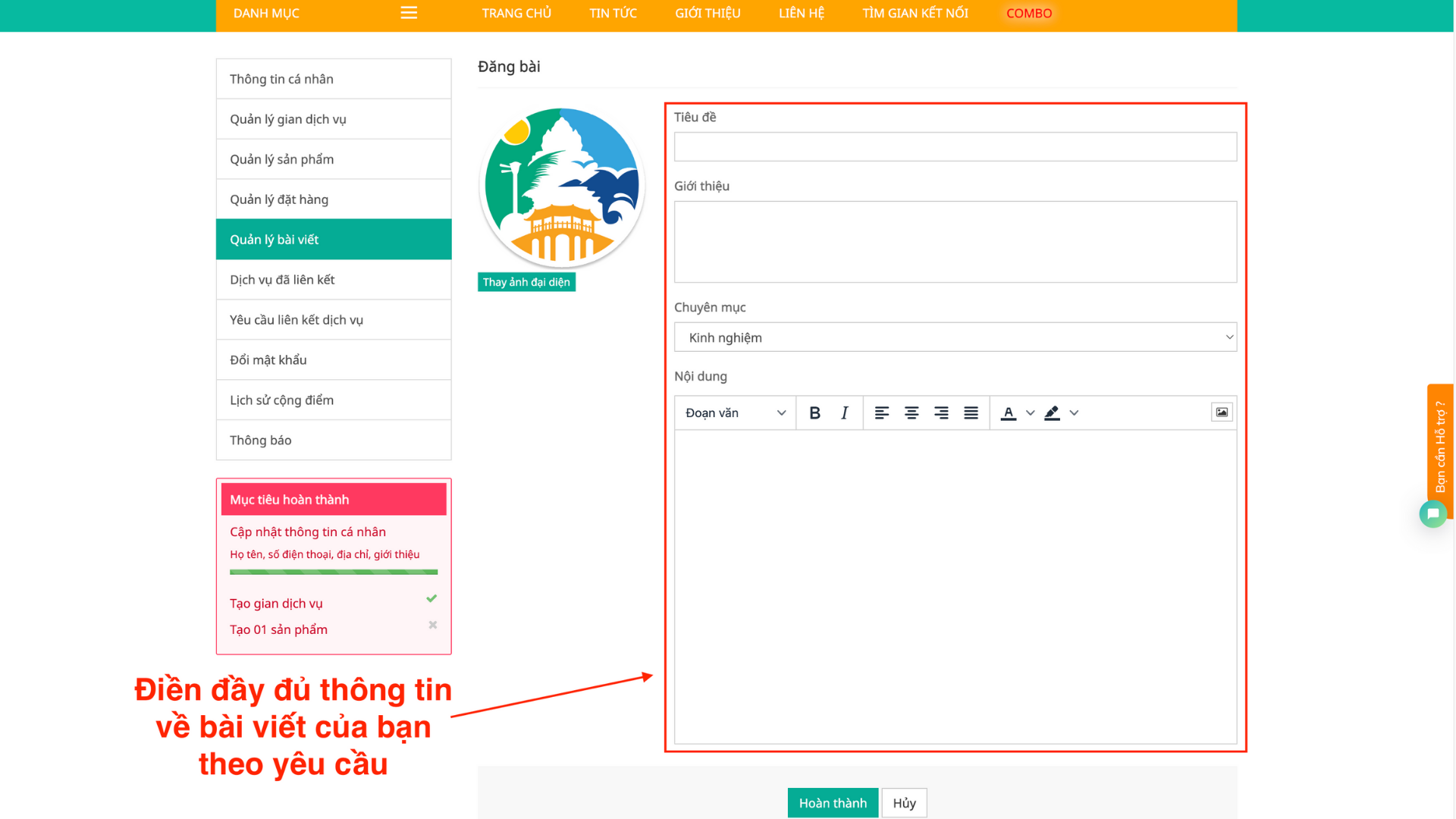This screenshot has height=819, width=1456.
Task: Toggle bold formatting in the editor
Action: pos(814,413)
